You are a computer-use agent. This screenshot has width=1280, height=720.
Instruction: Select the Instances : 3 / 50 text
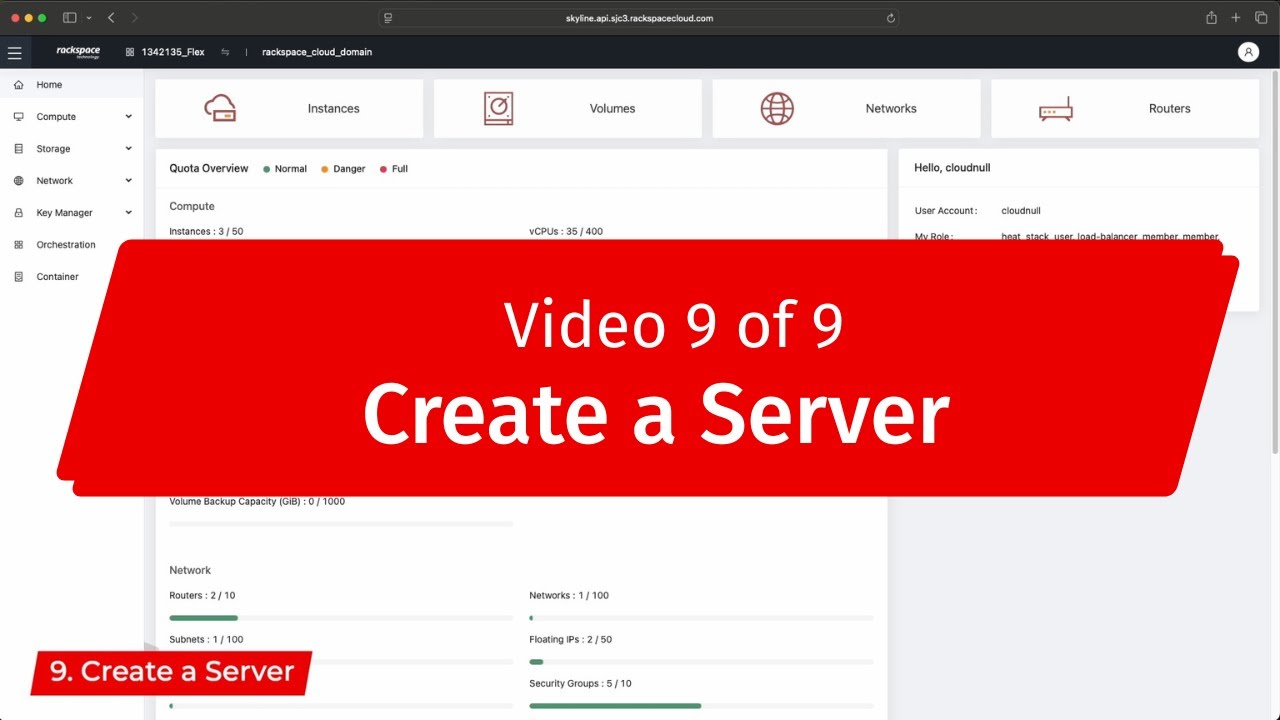pos(206,231)
